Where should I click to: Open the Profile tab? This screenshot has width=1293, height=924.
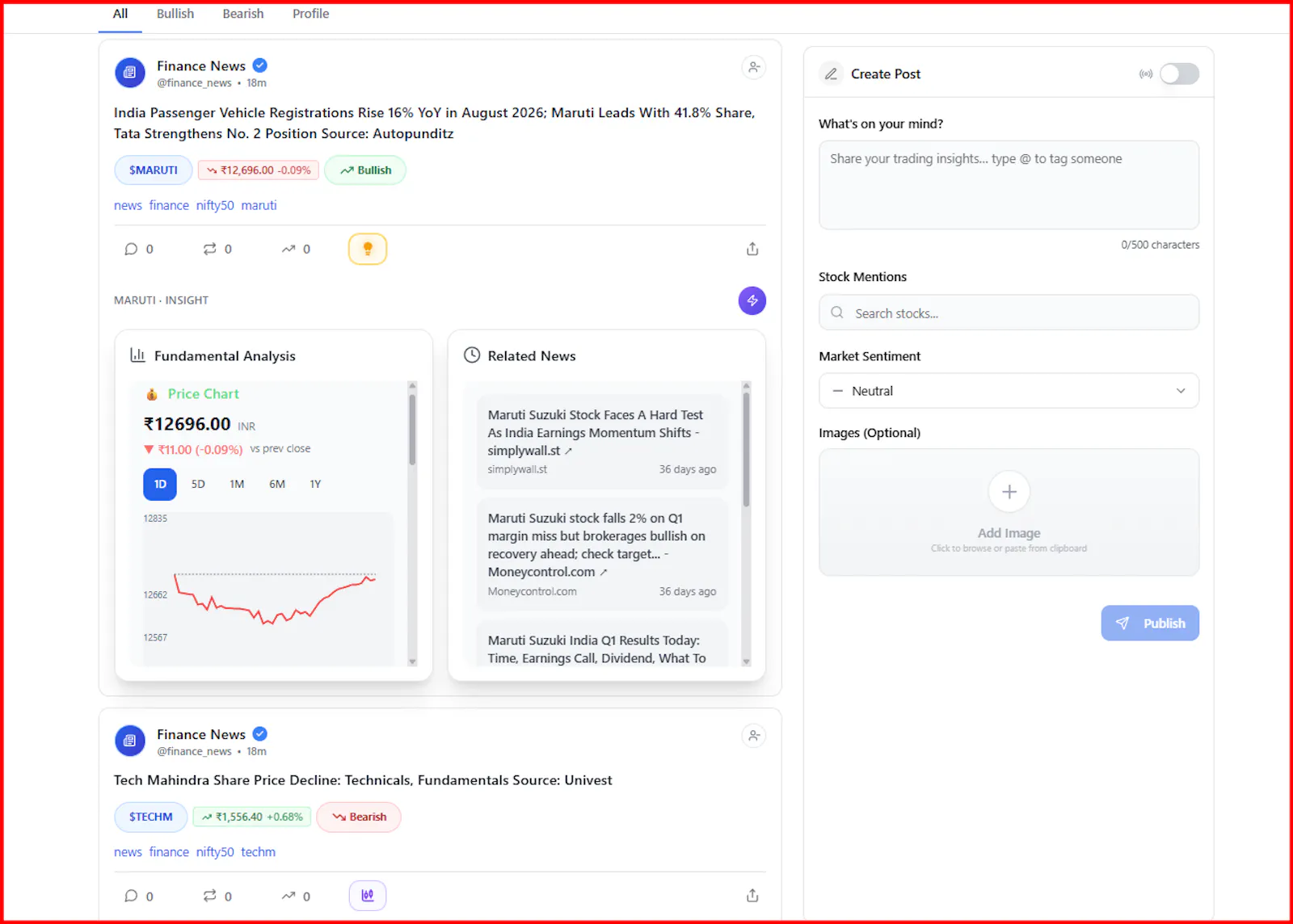pos(311,15)
